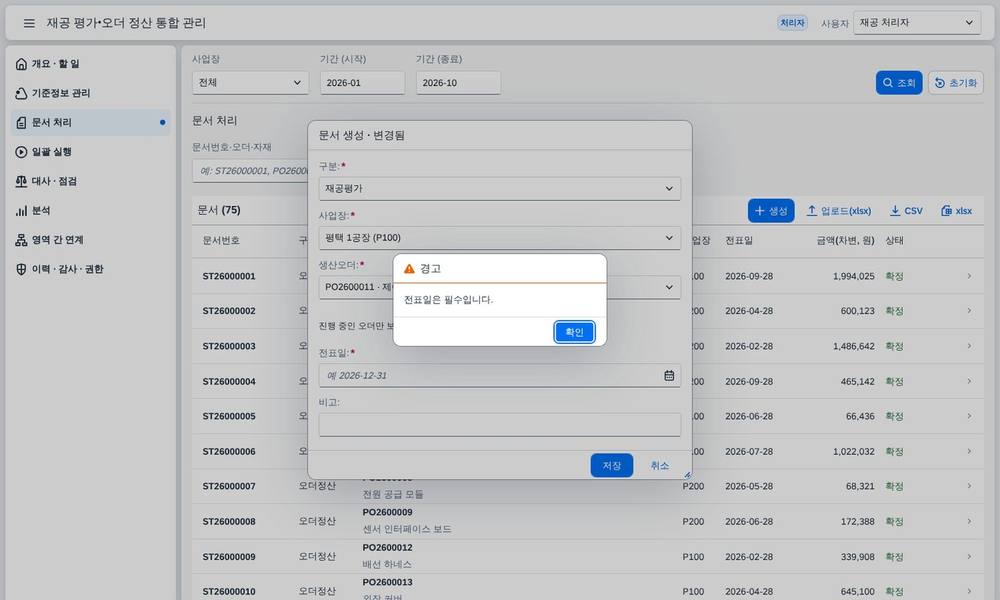The width and height of the screenshot is (1000, 600).
Task: Open row chevron for ST26000007
Action: tap(969, 486)
